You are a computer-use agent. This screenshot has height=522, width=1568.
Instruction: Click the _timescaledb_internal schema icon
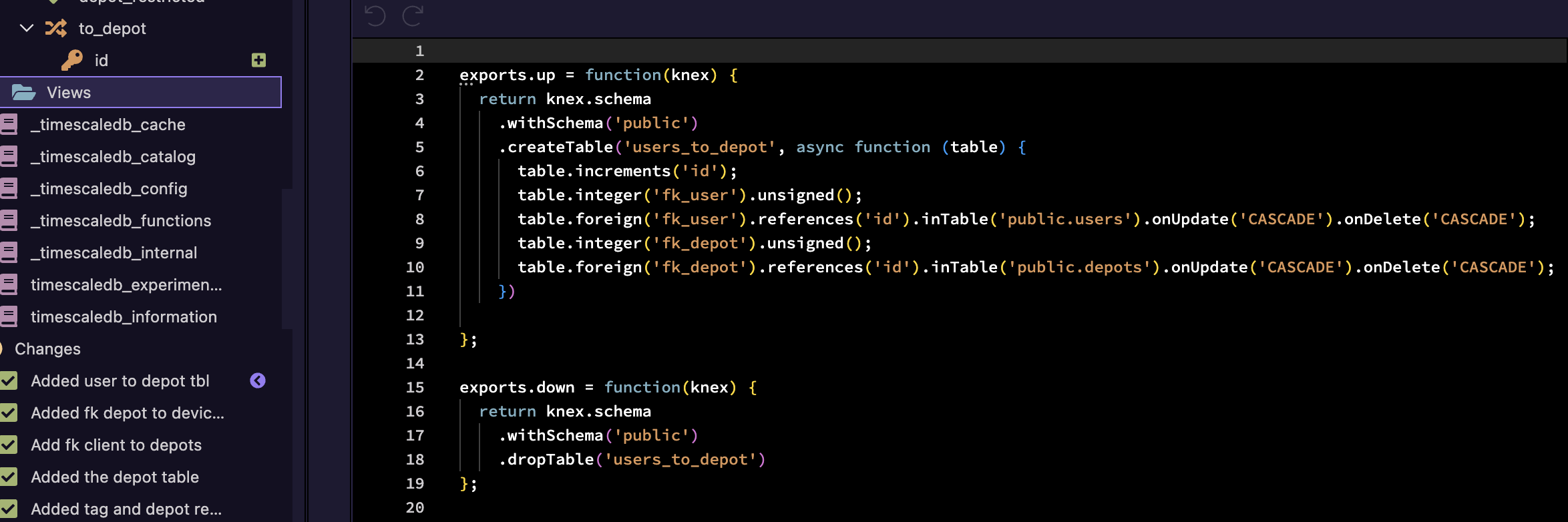(9, 252)
